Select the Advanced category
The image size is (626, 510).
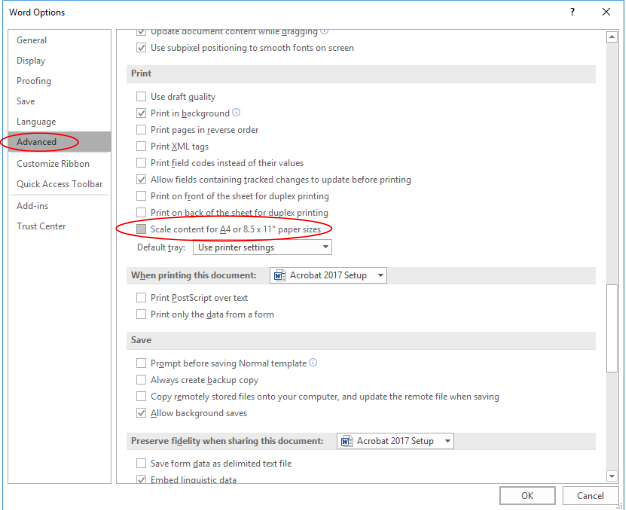[37, 142]
